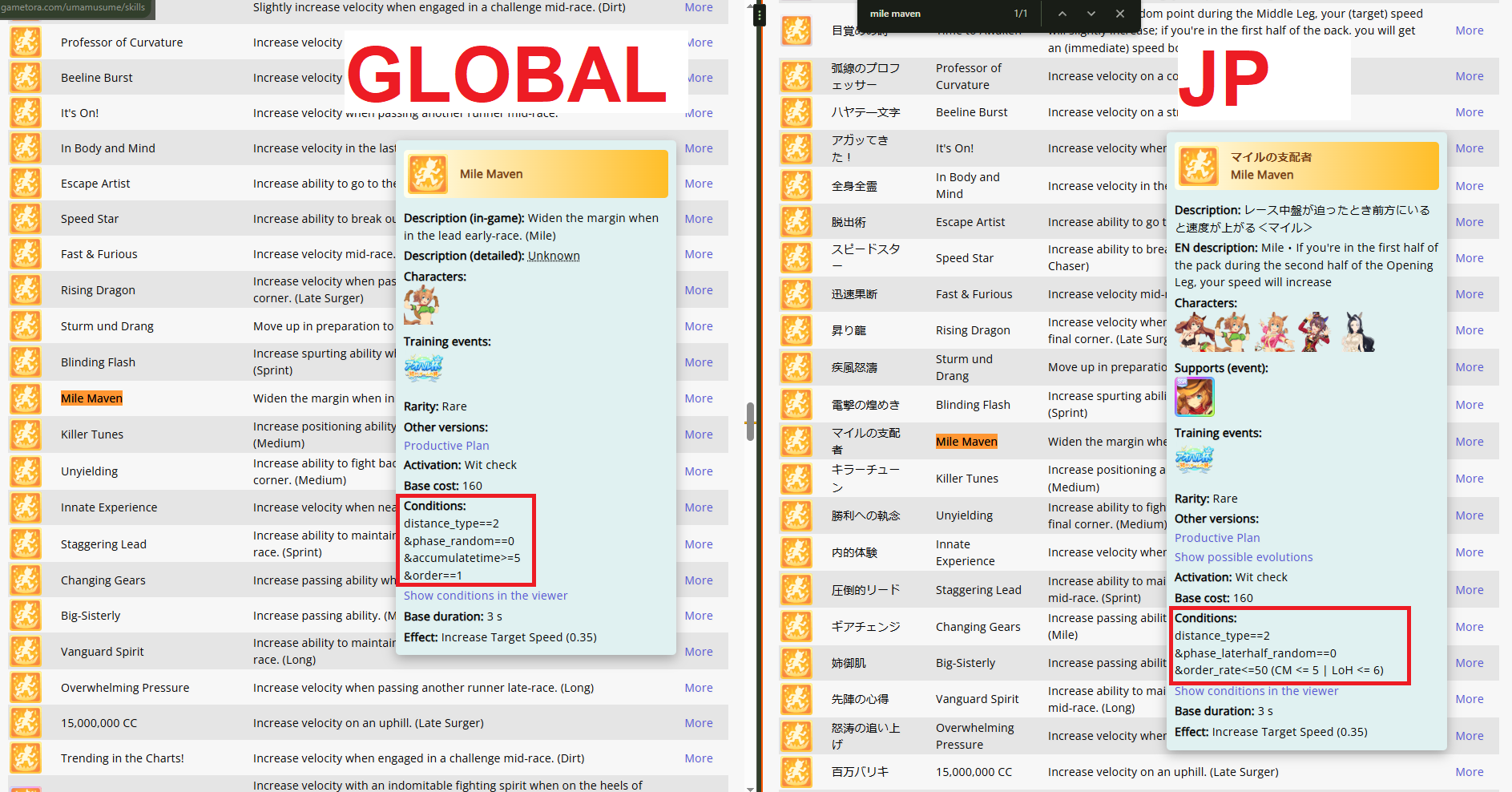Close the 'mile maven' find bar

click(x=1120, y=14)
